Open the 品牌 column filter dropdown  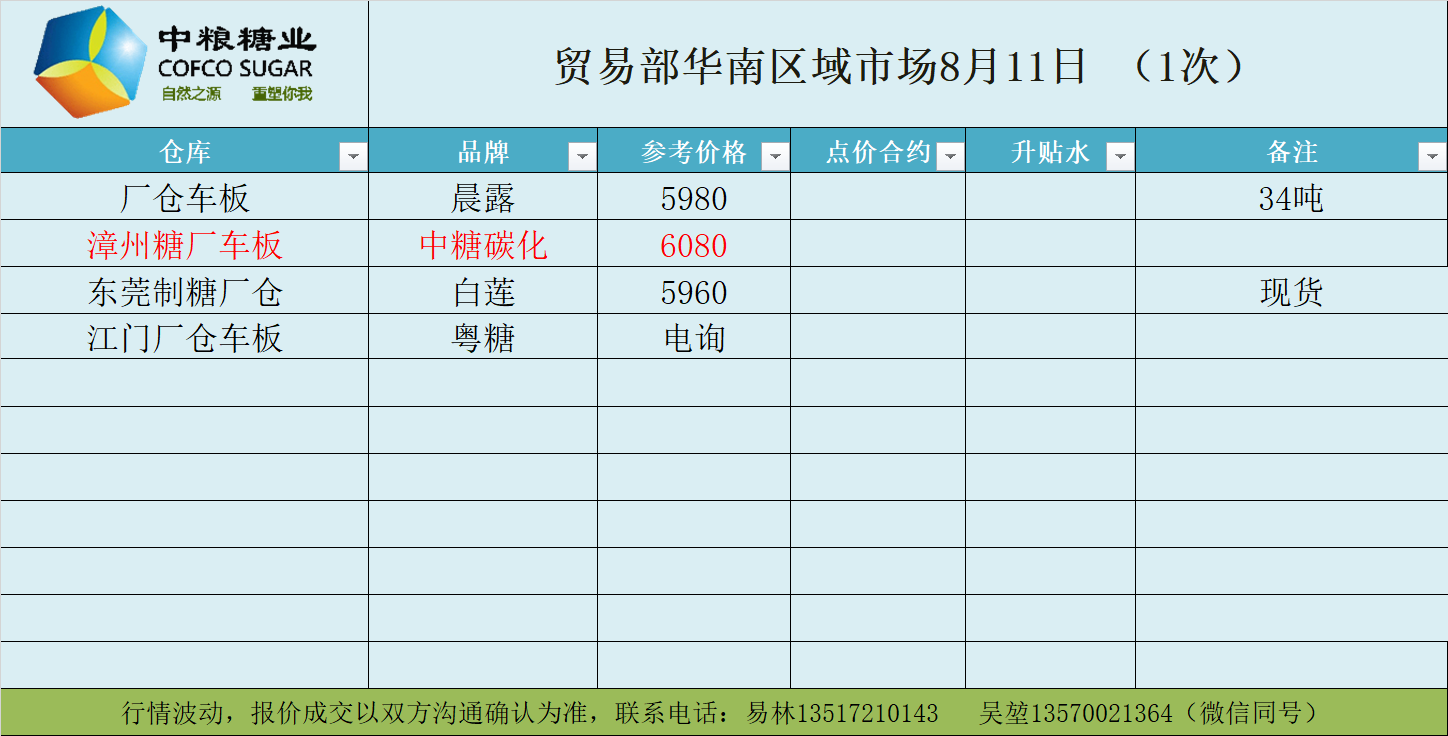tap(582, 156)
